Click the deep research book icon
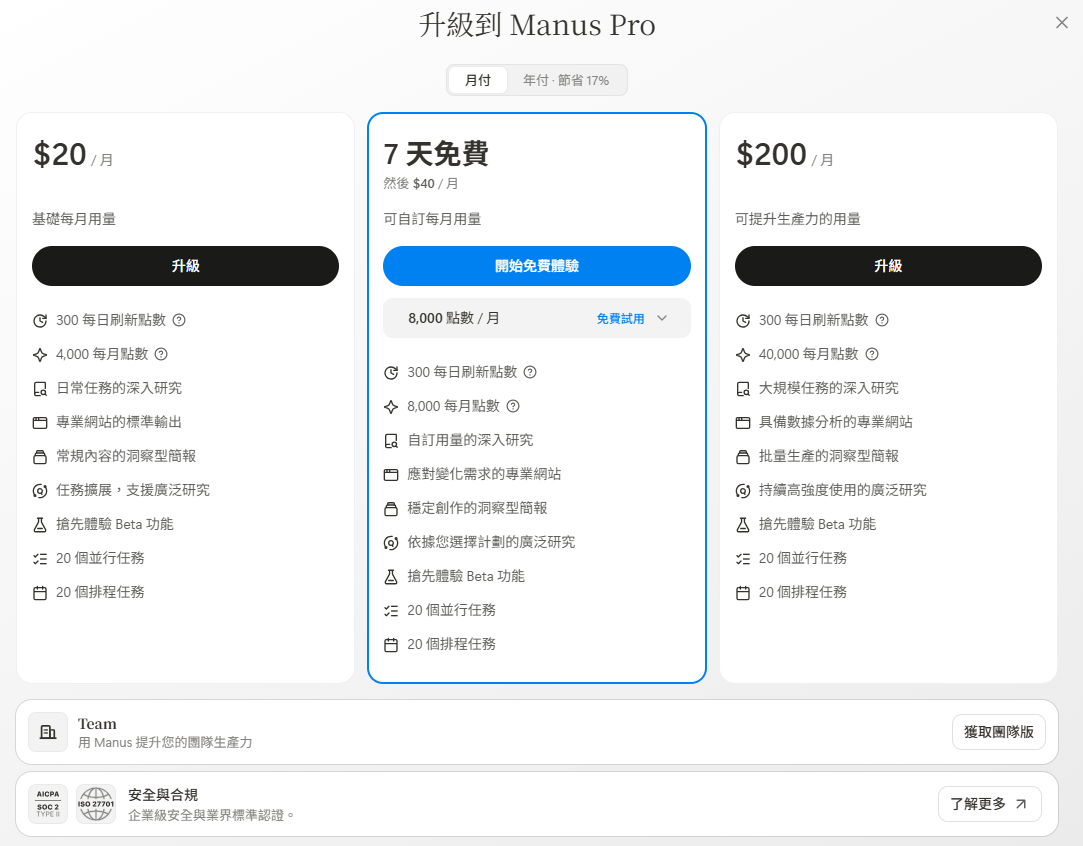The width and height of the screenshot is (1083, 846). point(41,388)
